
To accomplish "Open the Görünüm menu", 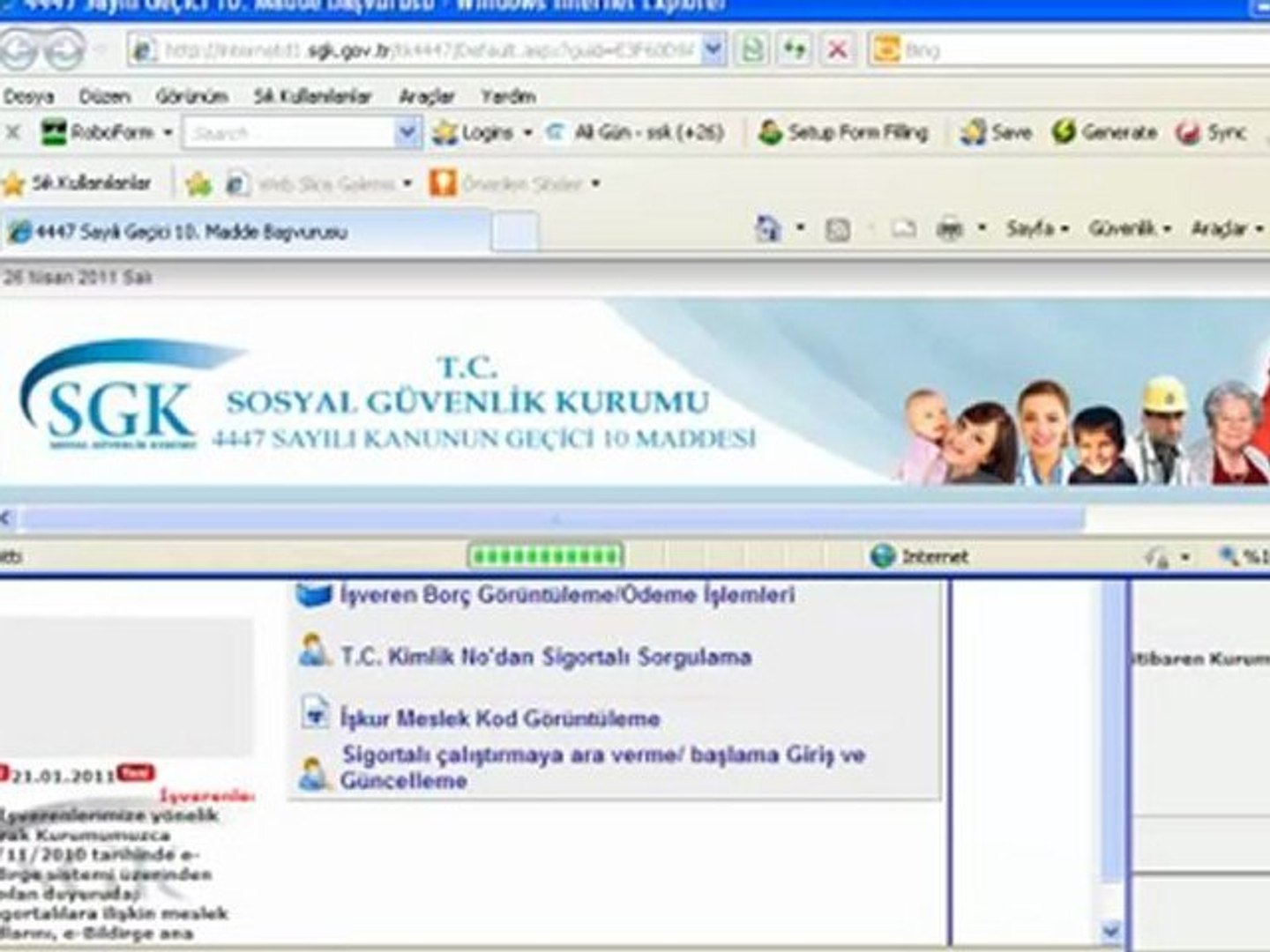I will (191, 96).
